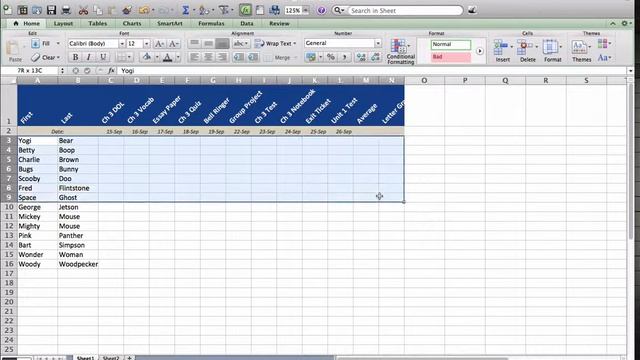Click the Print icon in toolbar
This screenshot has width=640, height=360.
[66, 10]
